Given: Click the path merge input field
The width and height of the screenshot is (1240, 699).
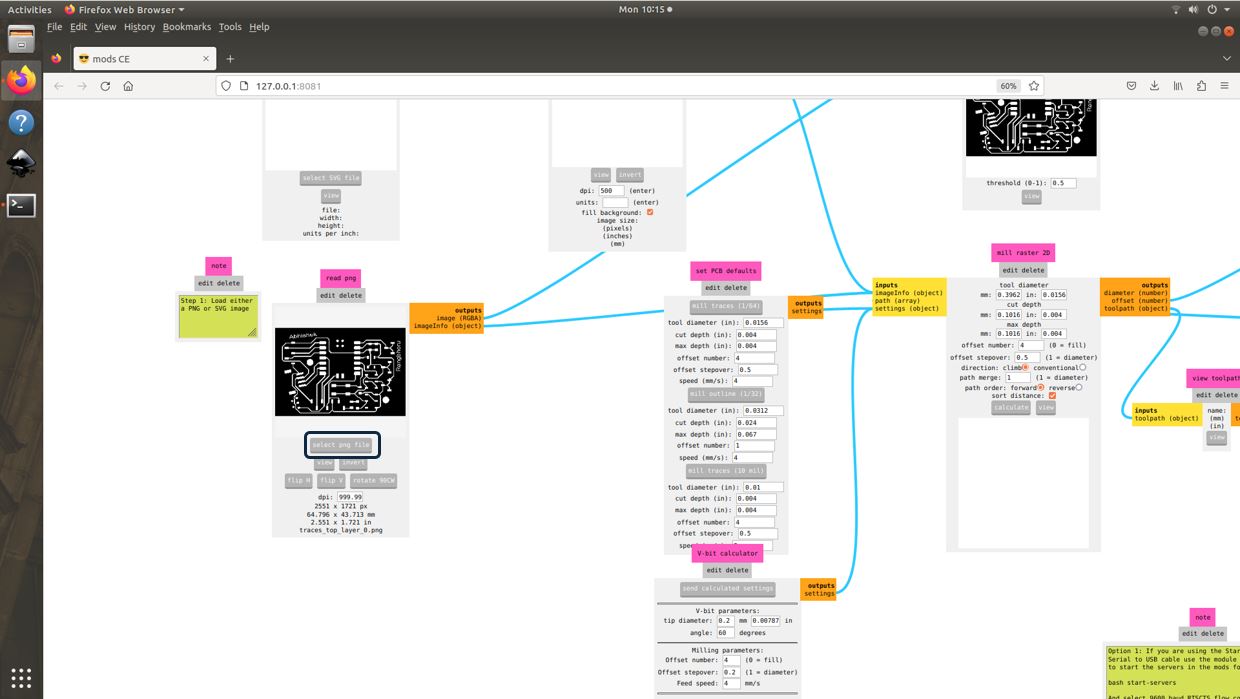Looking at the screenshot, I should point(1017,378).
